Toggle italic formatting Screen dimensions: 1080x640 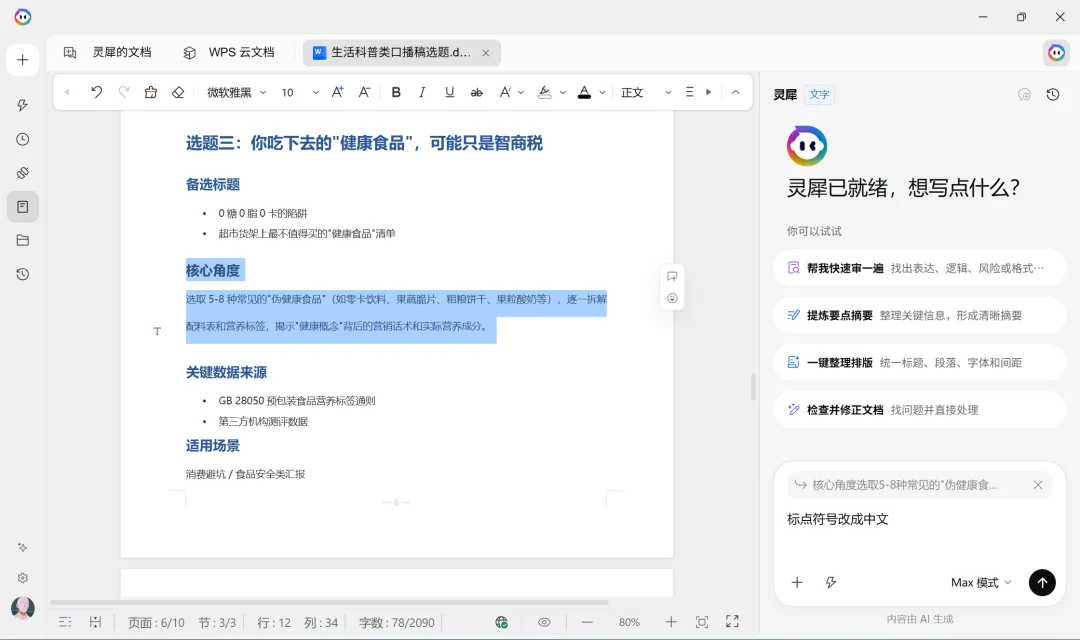pyautogui.click(x=422, y=92)
